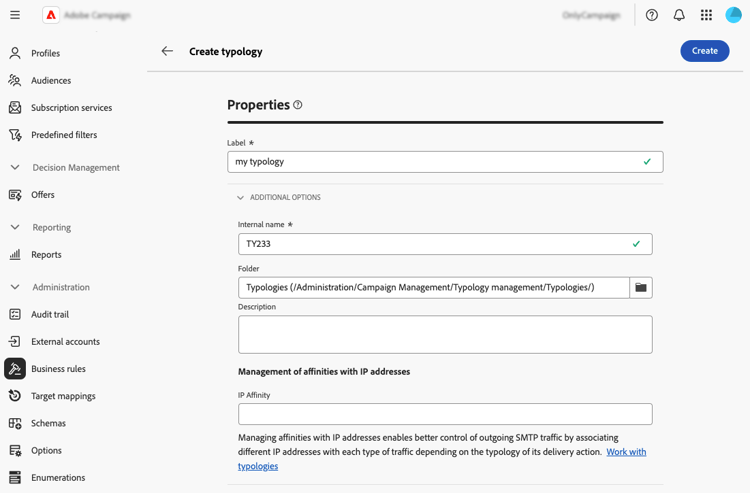Open Target mappings page
Viewport: 750px width, 493px height.
[x=62, y=396]
